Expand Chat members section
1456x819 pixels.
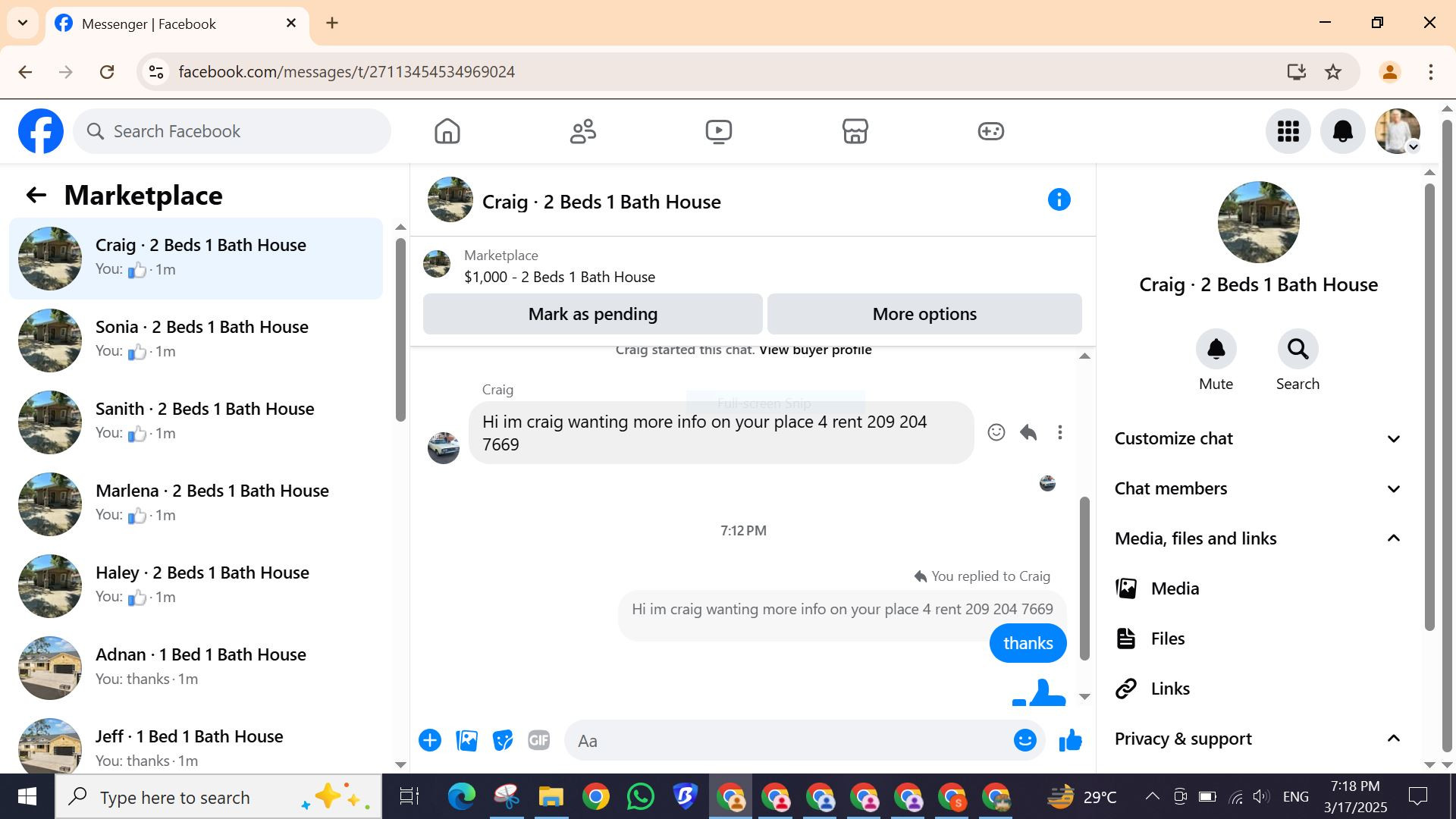click(1259, 488)
